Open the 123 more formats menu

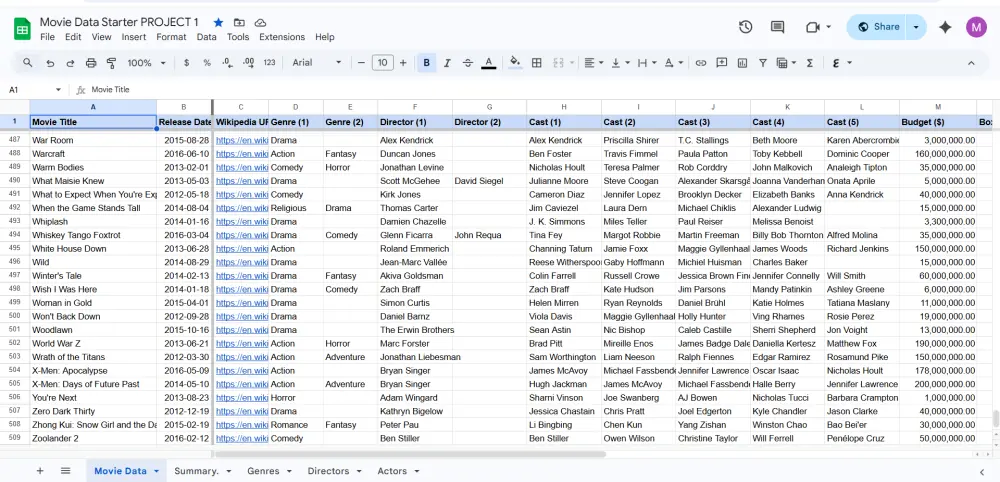pyautogui.click(x=269, y=63)
